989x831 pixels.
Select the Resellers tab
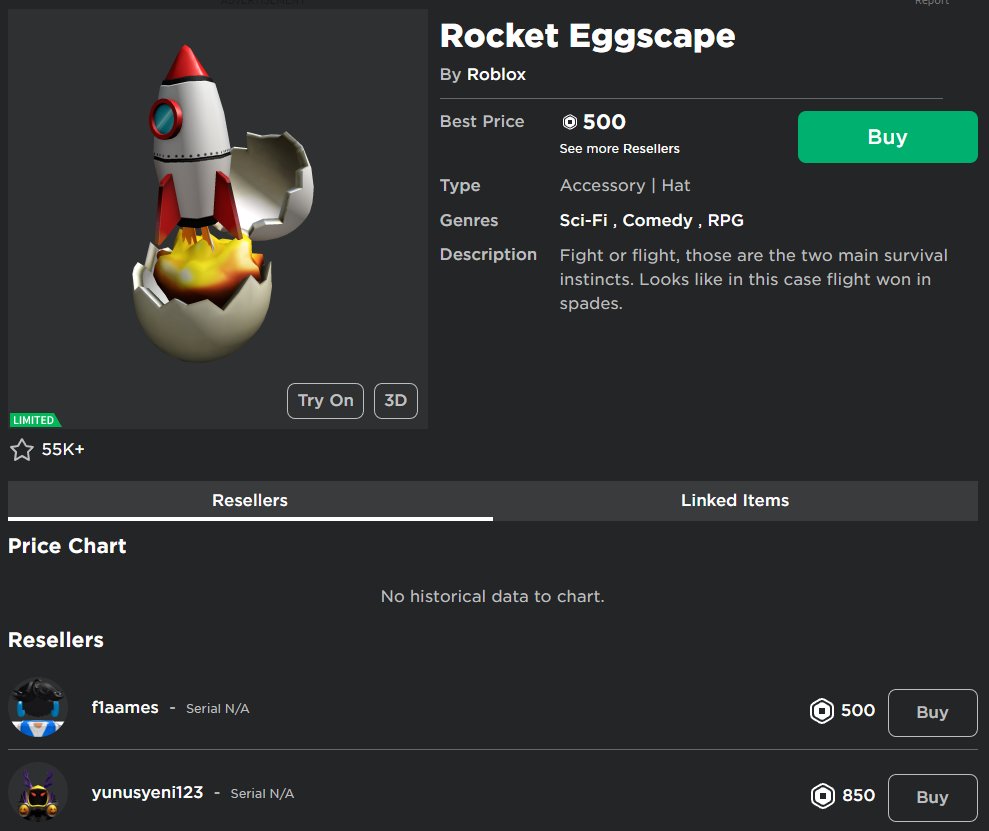coord(249,500)
